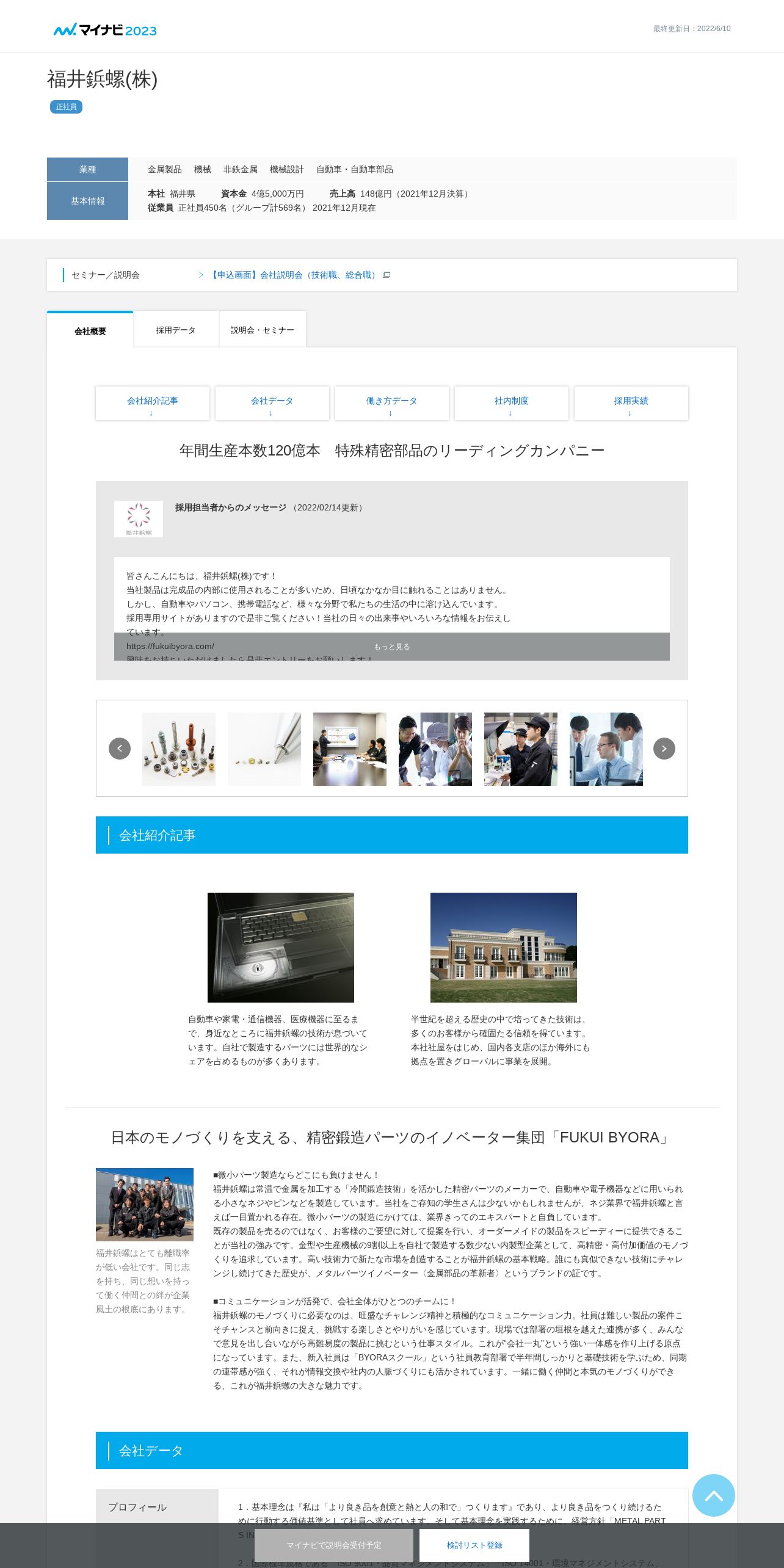
Task: Open the meeting room presentation photo
Action: [350, 749]
